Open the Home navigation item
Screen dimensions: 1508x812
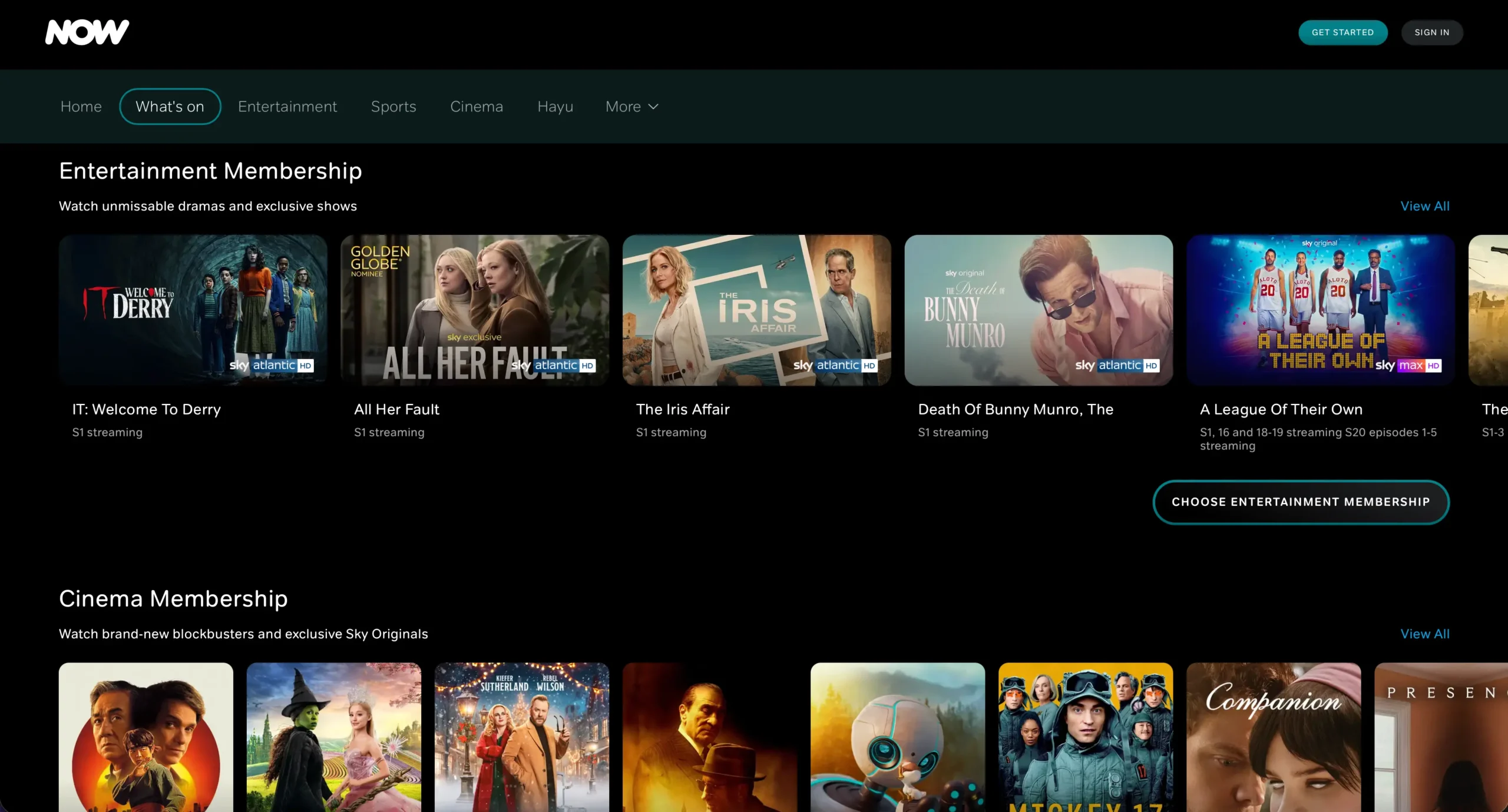click(x=81, y=107)
